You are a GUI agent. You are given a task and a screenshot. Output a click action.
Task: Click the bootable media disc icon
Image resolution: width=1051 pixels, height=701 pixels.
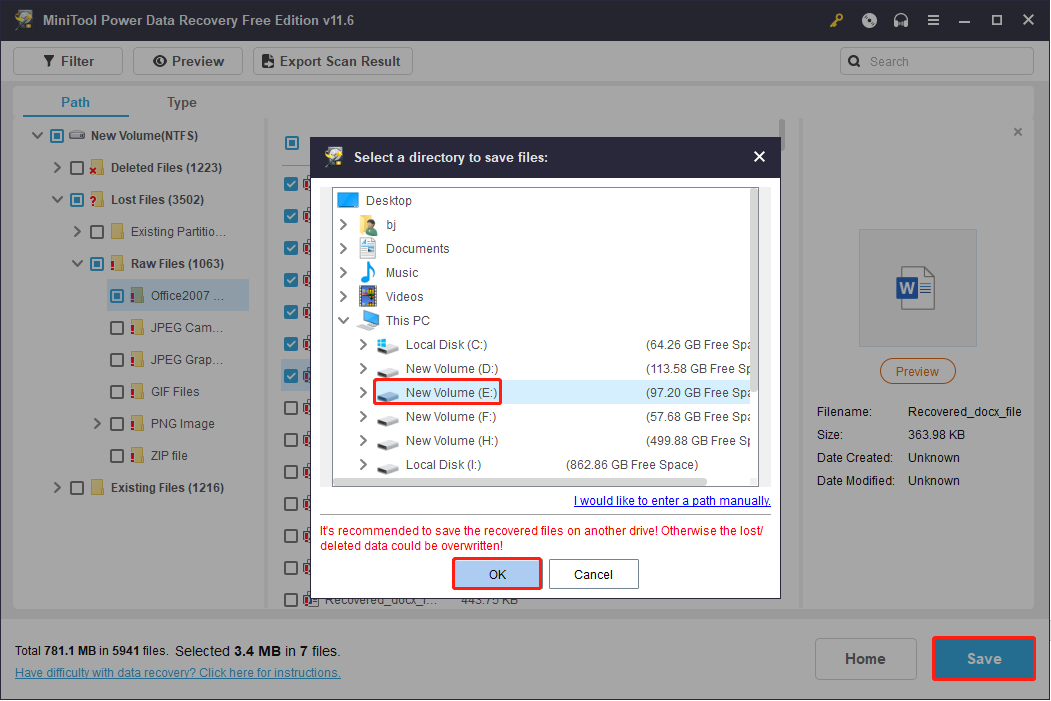tap(868, 20)
